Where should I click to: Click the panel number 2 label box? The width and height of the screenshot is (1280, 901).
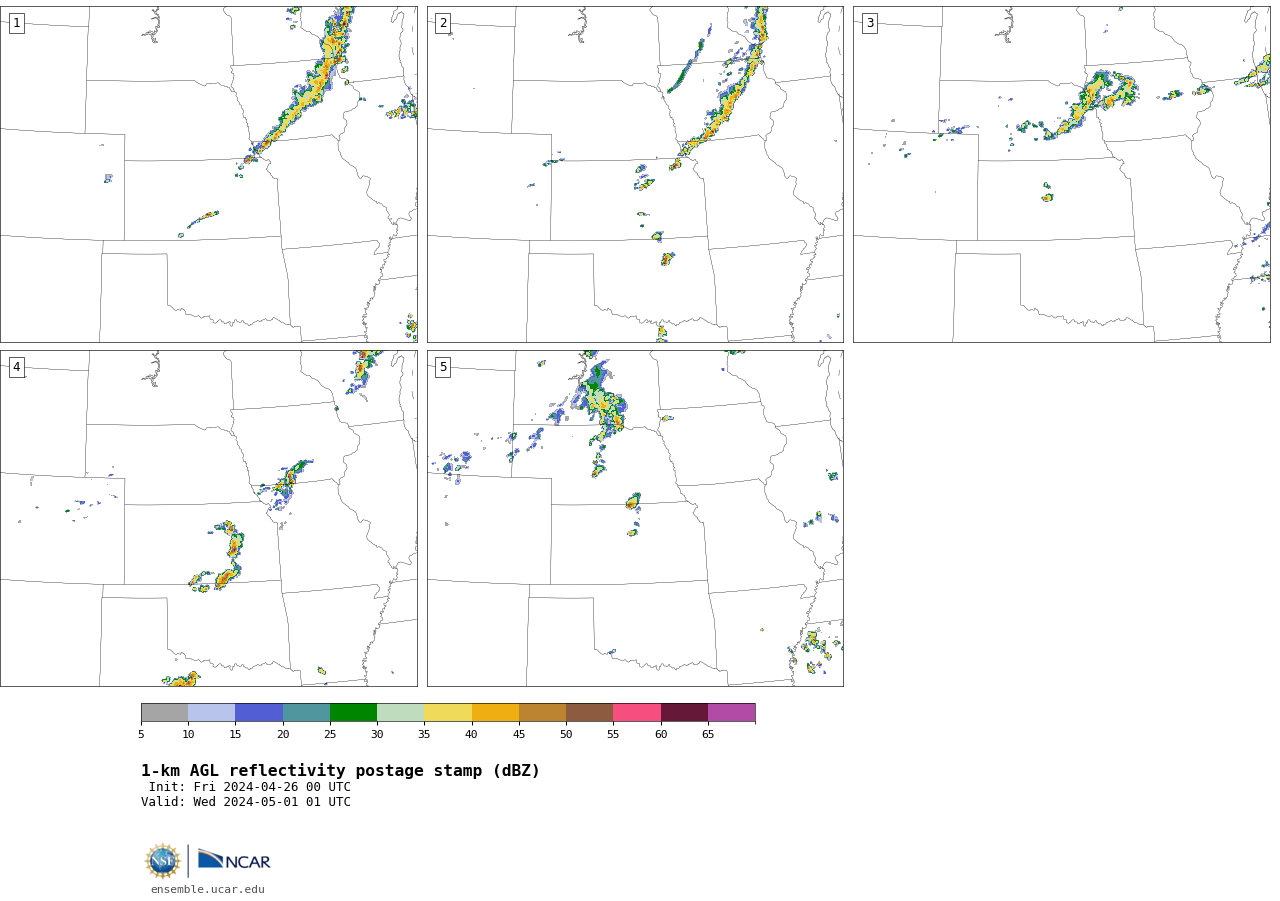pyautogui.click(x=443, y=23)
